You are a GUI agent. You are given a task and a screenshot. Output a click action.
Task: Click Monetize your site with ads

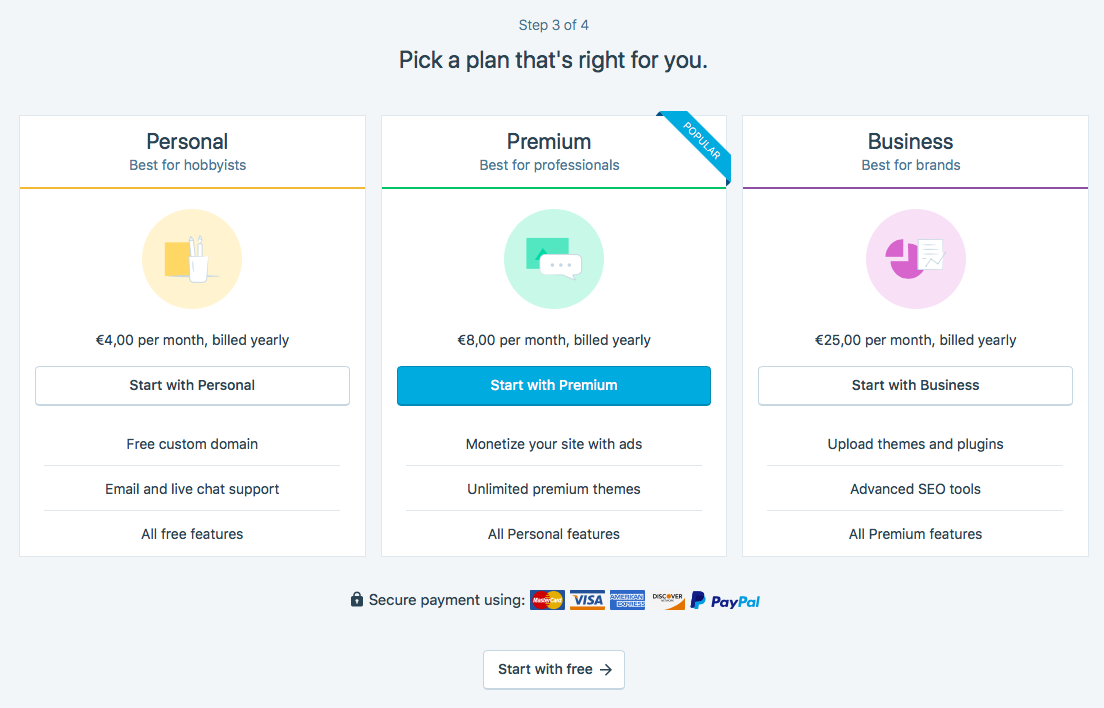coord(553,444)
